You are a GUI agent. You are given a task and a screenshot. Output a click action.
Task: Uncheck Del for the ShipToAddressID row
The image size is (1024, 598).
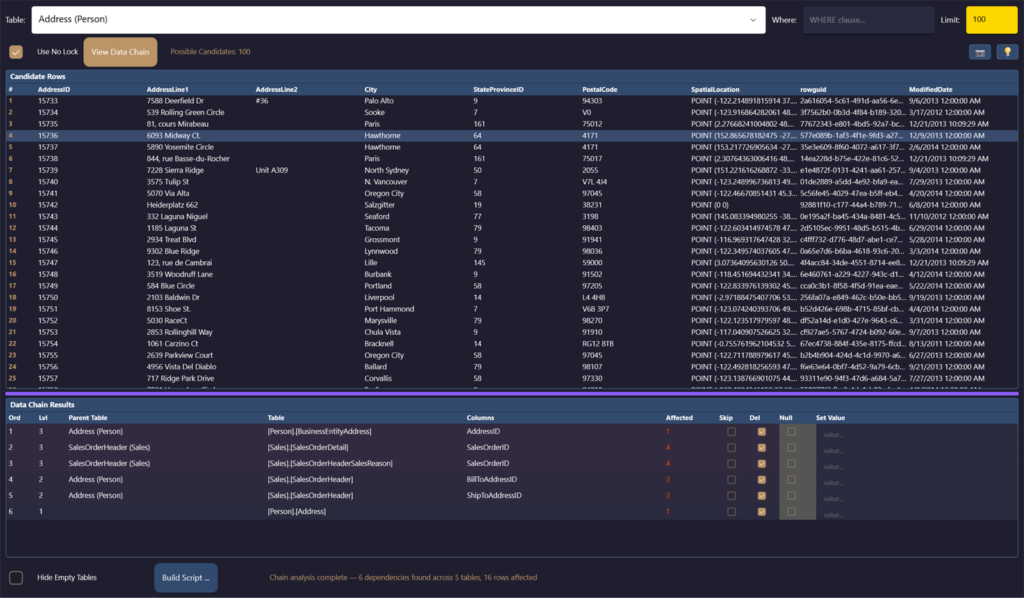[x=761, y=496]
